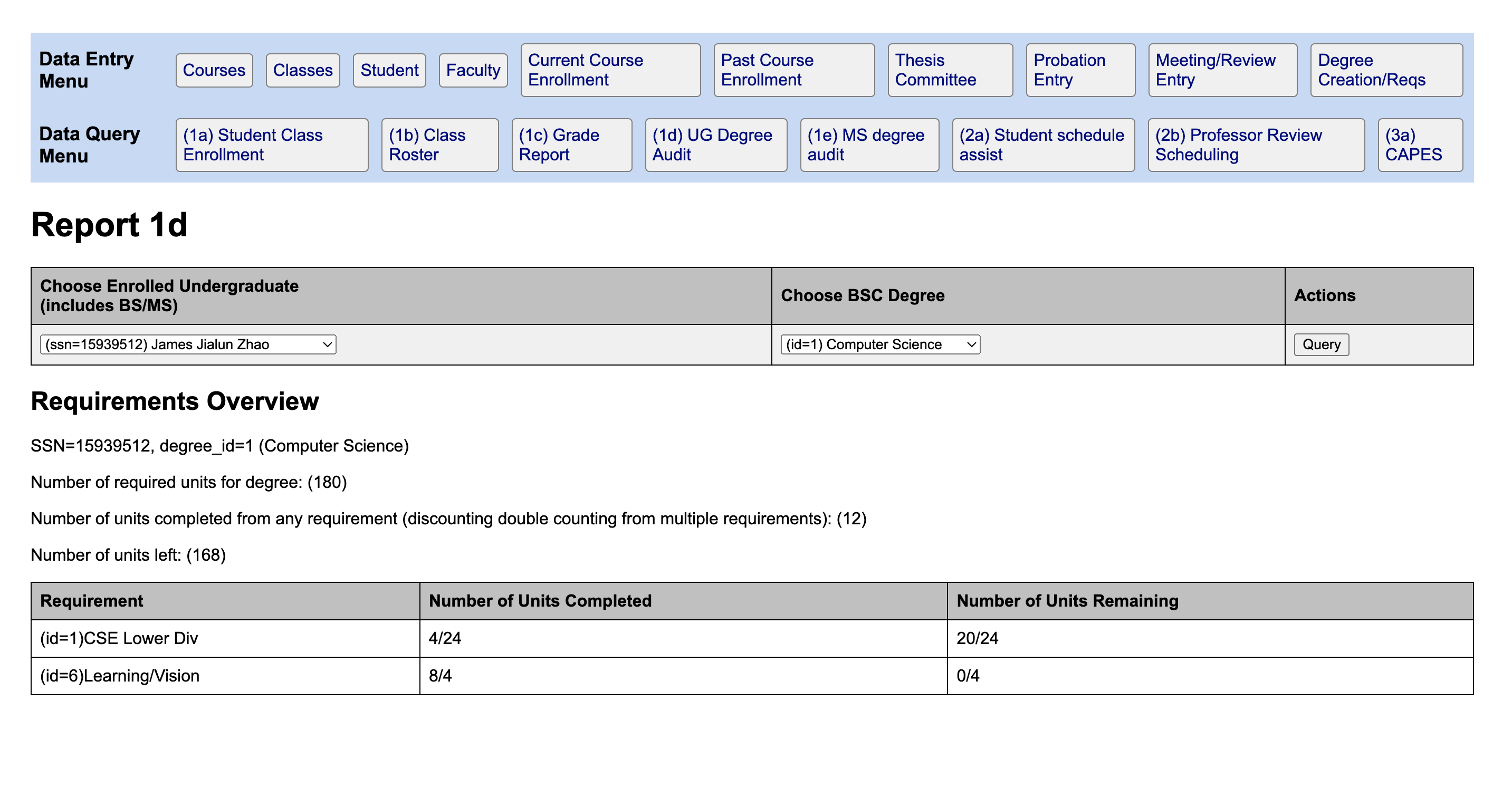Image resolution: width=1512 pixels, height=806 pixels.
Task: Open the Probation Entry page
Action: (1079, 70)
